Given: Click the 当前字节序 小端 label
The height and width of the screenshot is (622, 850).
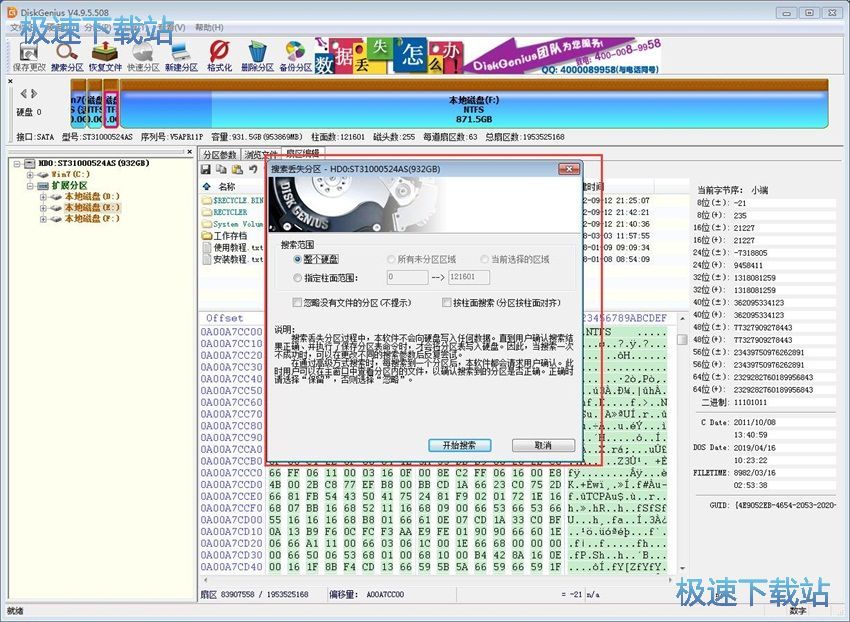Looking at the screenshot, I should click(x=732, y=190).
